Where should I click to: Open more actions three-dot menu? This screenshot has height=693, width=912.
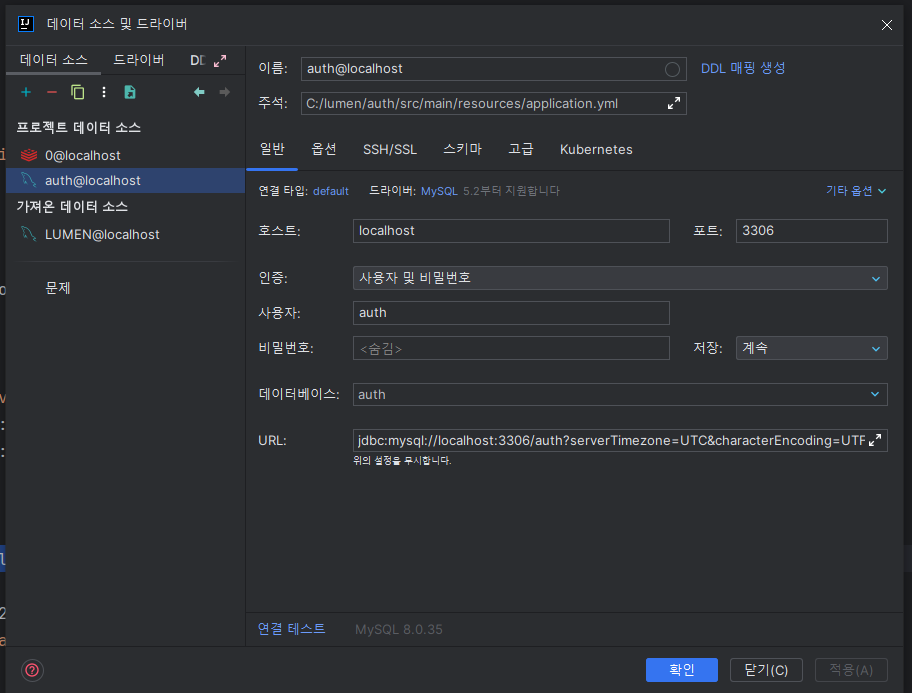(x=104, y=93)
